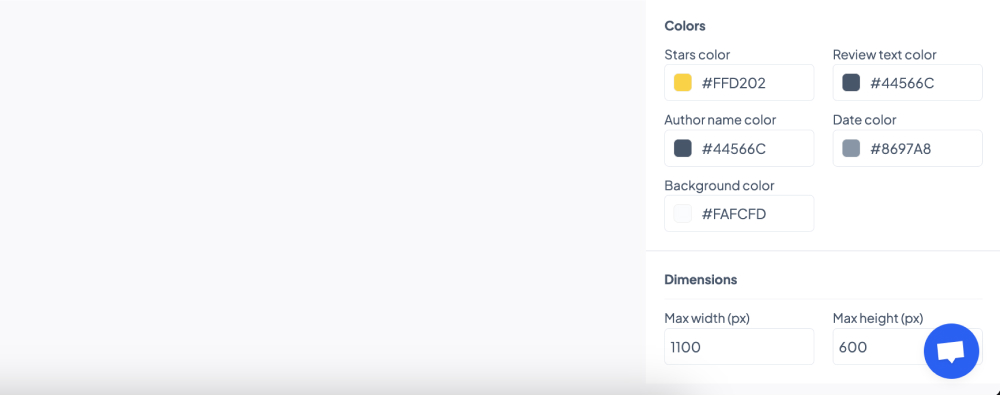Click the Dimensions section heading

(x=701, y=279)
